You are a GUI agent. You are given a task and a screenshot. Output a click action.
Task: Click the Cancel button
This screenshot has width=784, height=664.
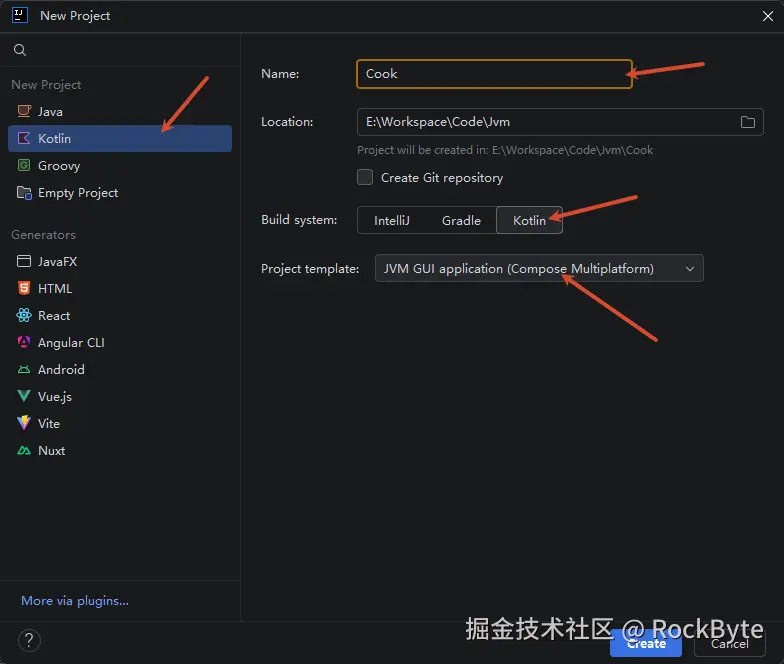730,644
